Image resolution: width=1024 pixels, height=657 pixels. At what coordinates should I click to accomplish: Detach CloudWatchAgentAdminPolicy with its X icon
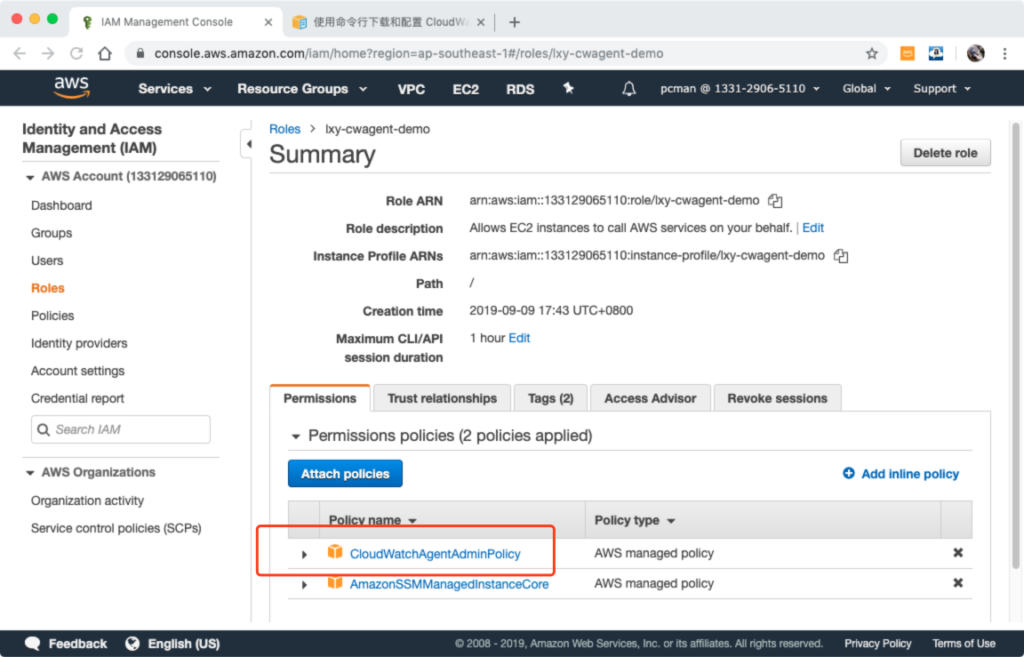957,553
